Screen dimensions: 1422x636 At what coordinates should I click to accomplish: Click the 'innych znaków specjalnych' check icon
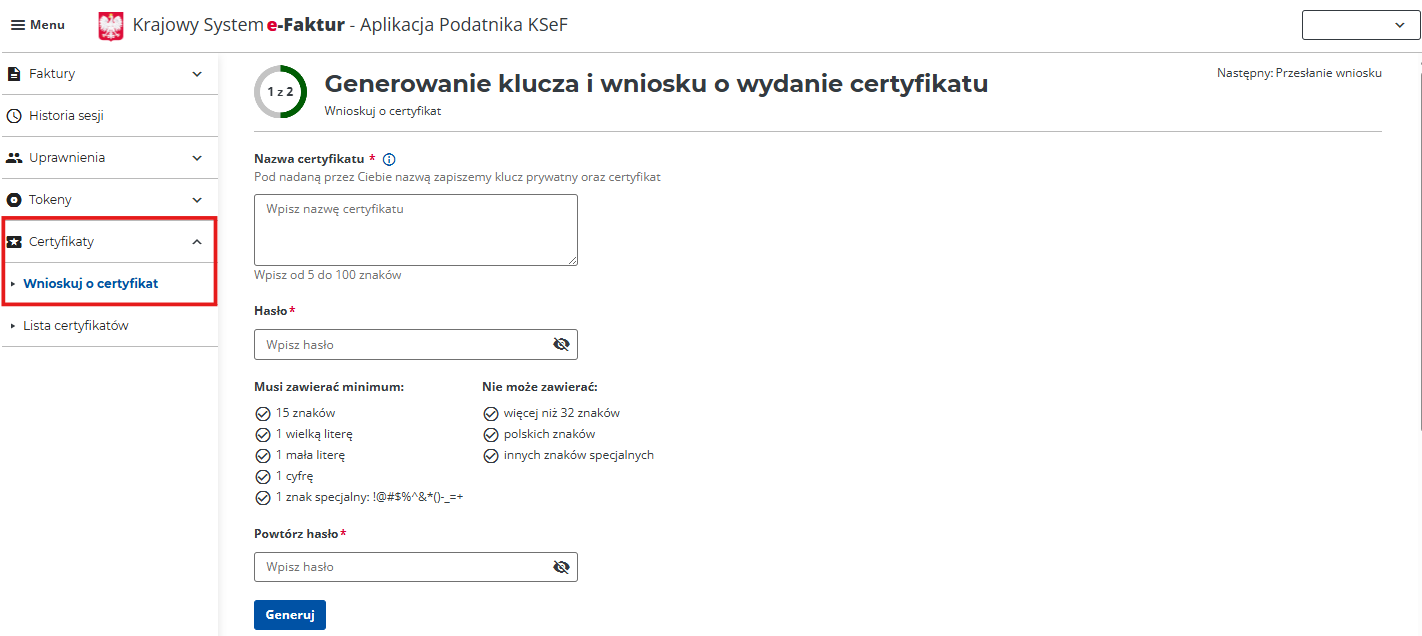tap(491, 455)
